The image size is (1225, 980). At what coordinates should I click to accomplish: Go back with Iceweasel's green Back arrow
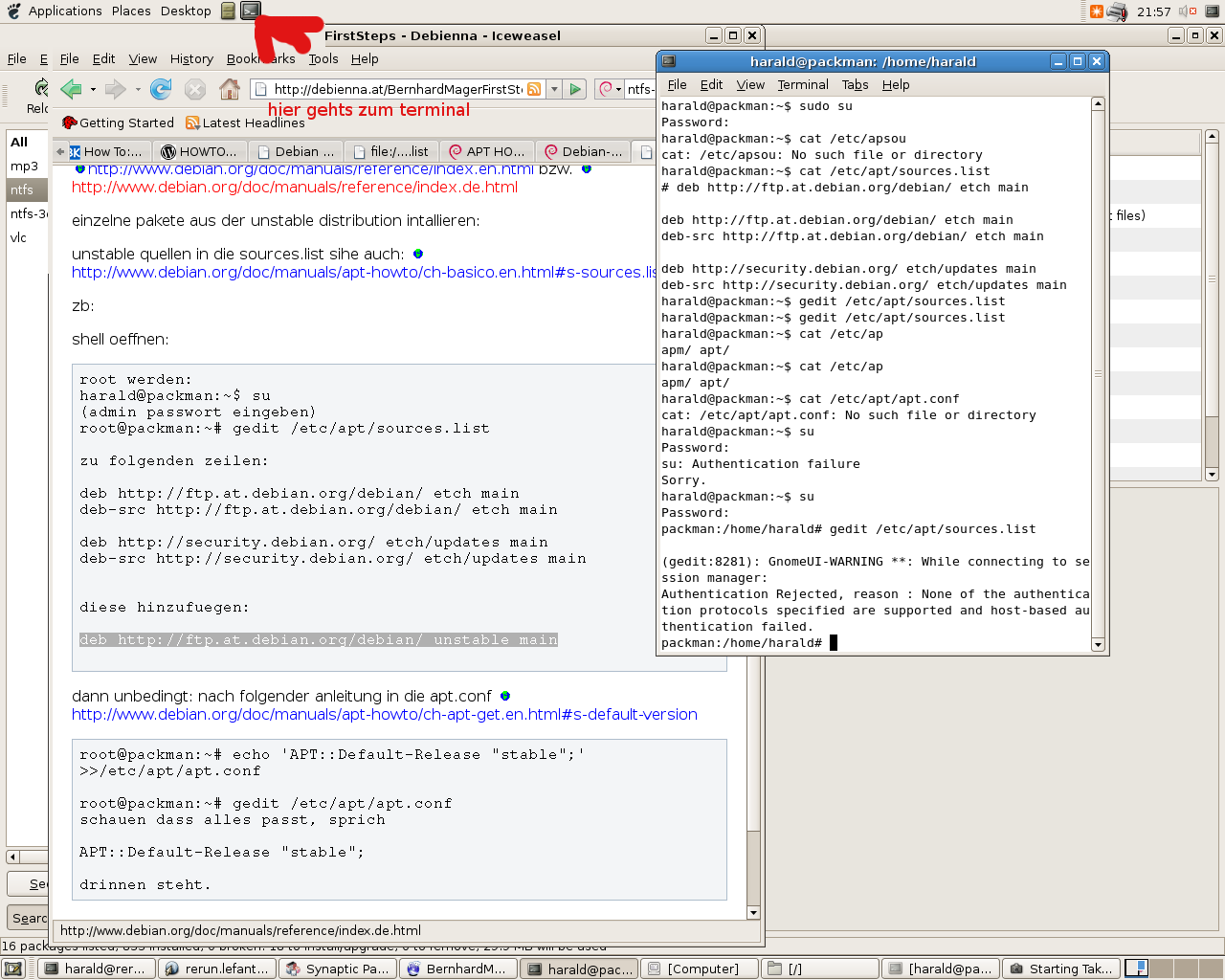71,89
